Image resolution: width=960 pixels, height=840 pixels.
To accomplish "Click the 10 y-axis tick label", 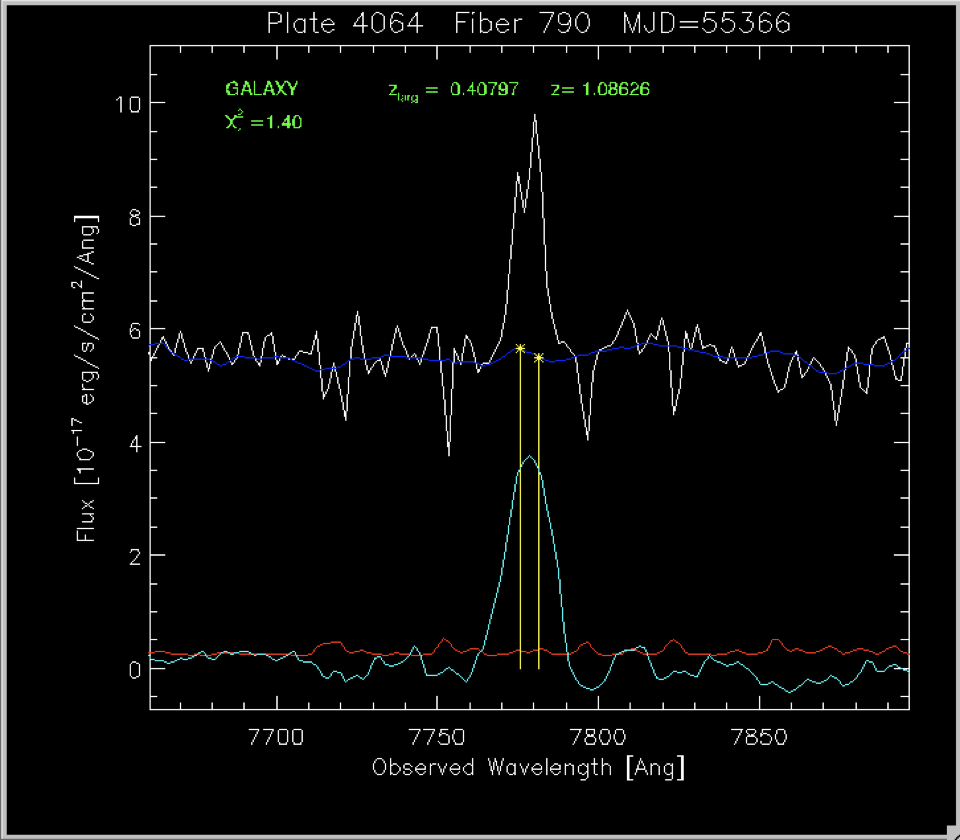I will 125,103.
